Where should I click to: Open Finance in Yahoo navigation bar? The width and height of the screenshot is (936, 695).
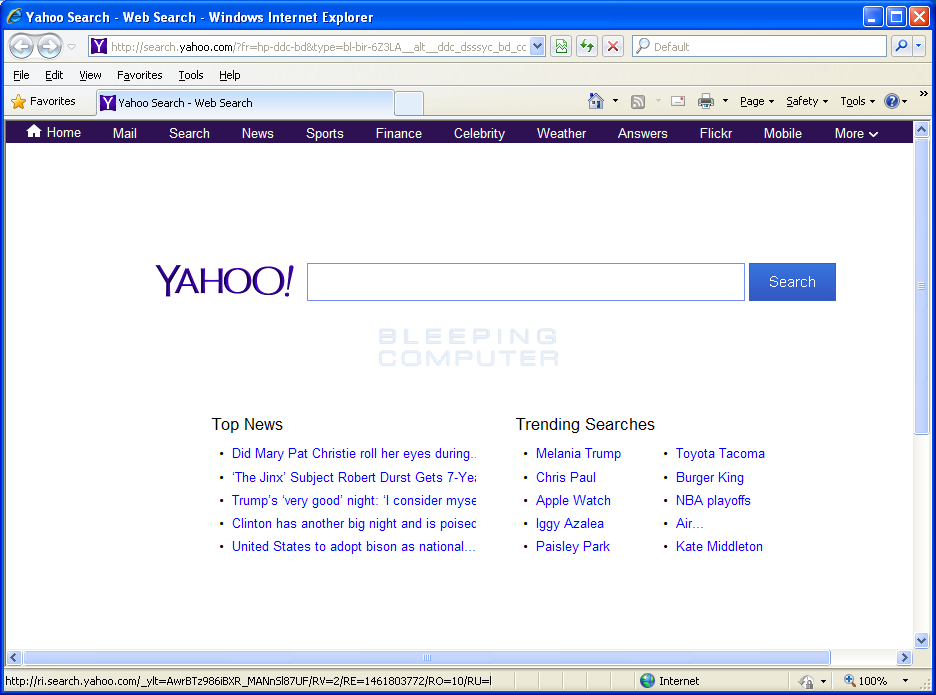399,133
